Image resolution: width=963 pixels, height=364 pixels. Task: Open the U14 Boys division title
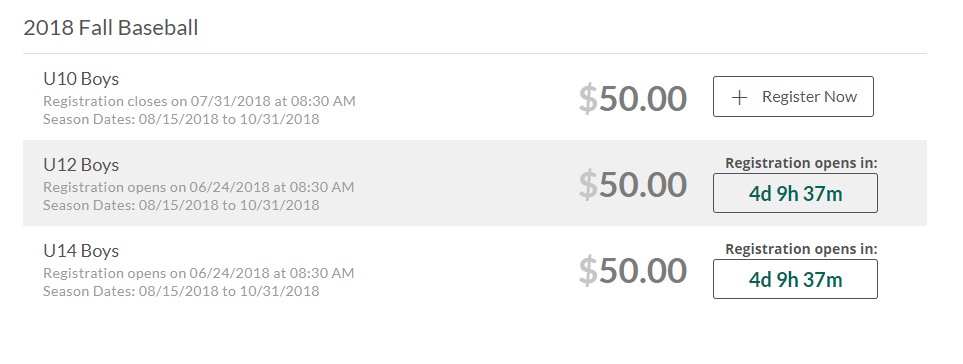pos(81,250)
